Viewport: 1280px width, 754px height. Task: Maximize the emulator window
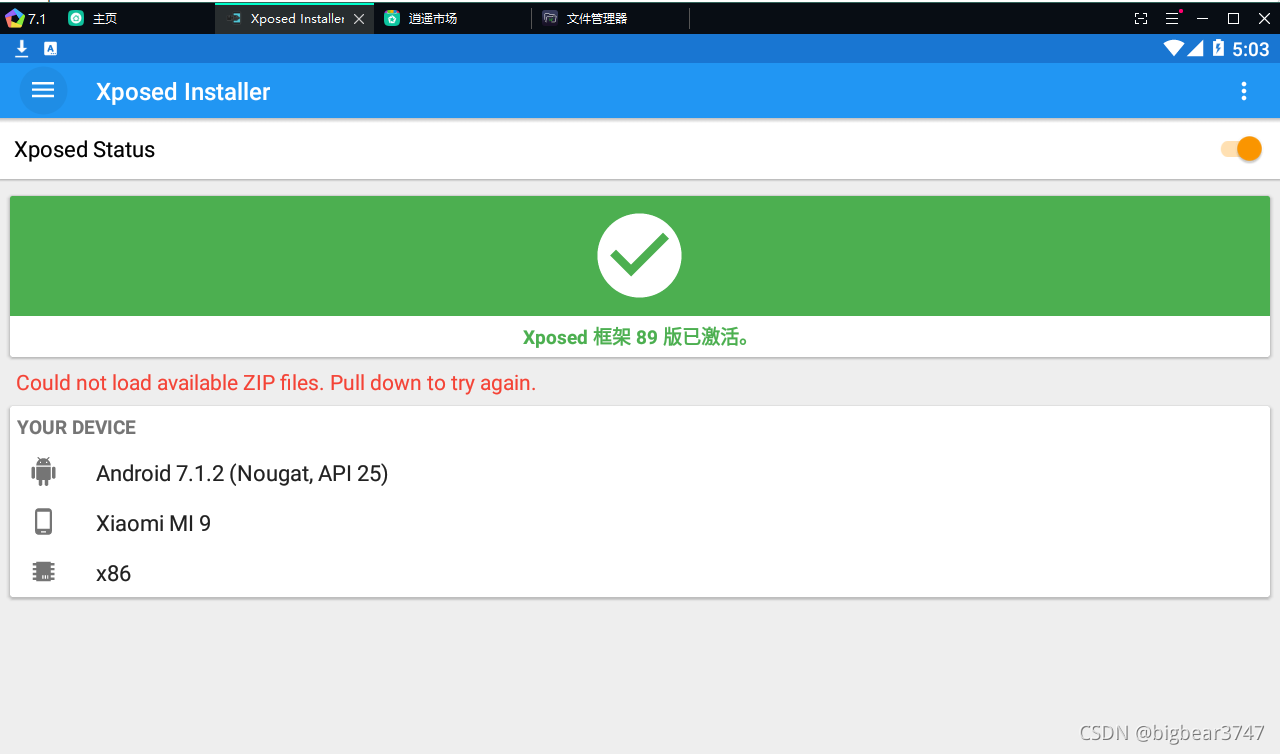(1233, 18)
